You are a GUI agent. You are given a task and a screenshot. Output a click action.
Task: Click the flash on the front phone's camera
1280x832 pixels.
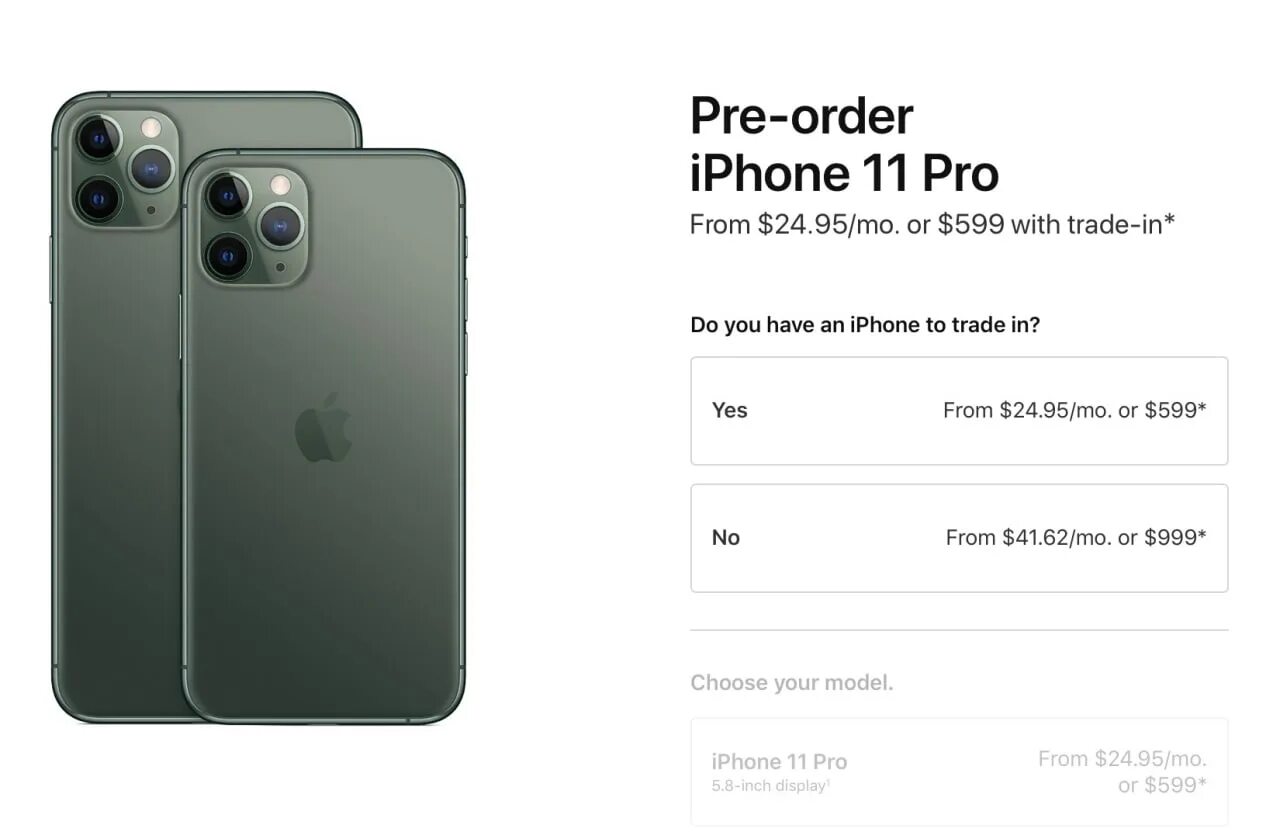point(281,185)
